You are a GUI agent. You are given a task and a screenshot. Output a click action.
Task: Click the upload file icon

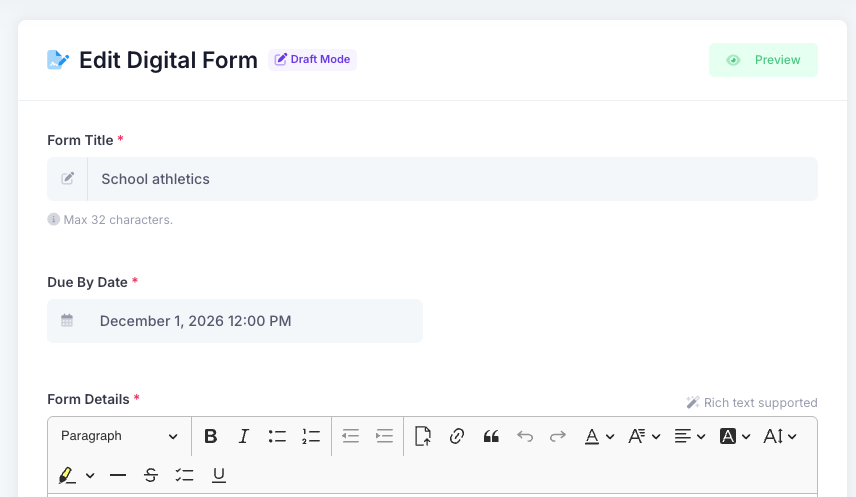click(423, 436)
